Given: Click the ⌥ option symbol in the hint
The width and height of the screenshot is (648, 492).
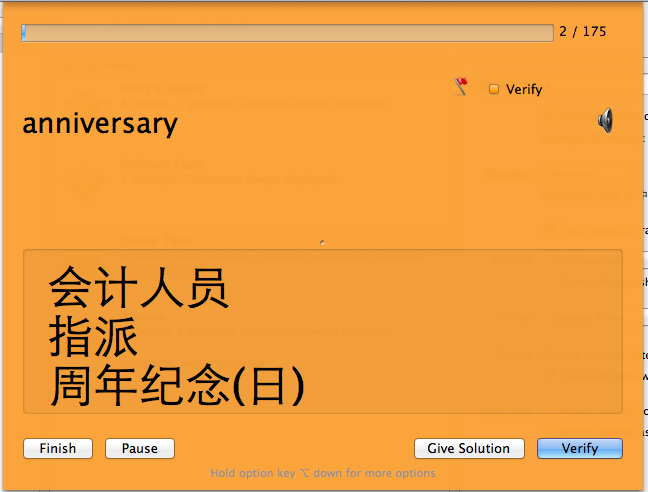Looking at the screenshot, I should 305,473.
